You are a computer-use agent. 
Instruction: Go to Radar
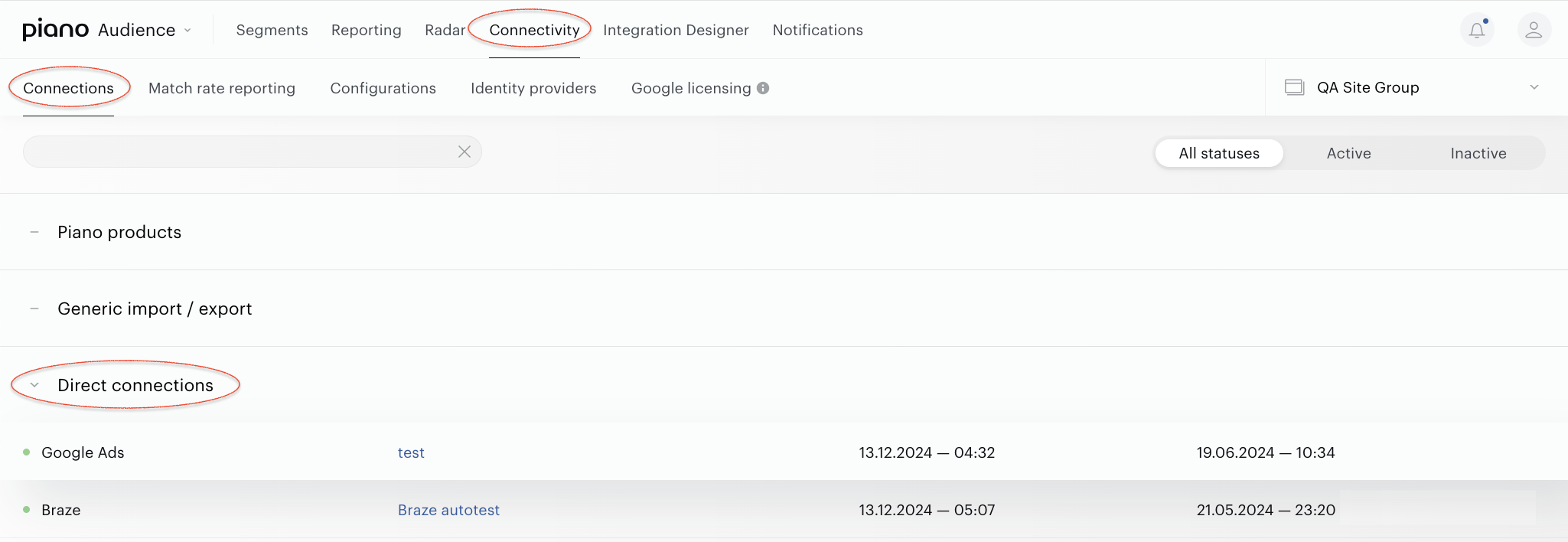tap(445, 30)
